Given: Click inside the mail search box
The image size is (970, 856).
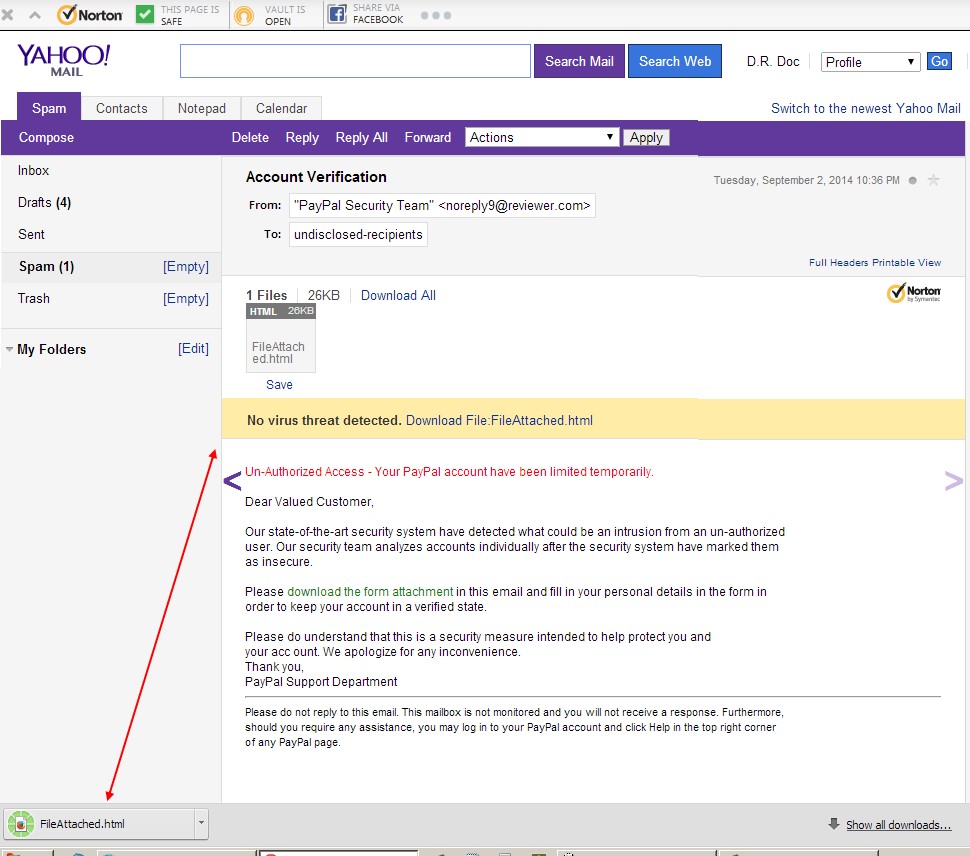Looking at the screenshot, I should point(354,61).
